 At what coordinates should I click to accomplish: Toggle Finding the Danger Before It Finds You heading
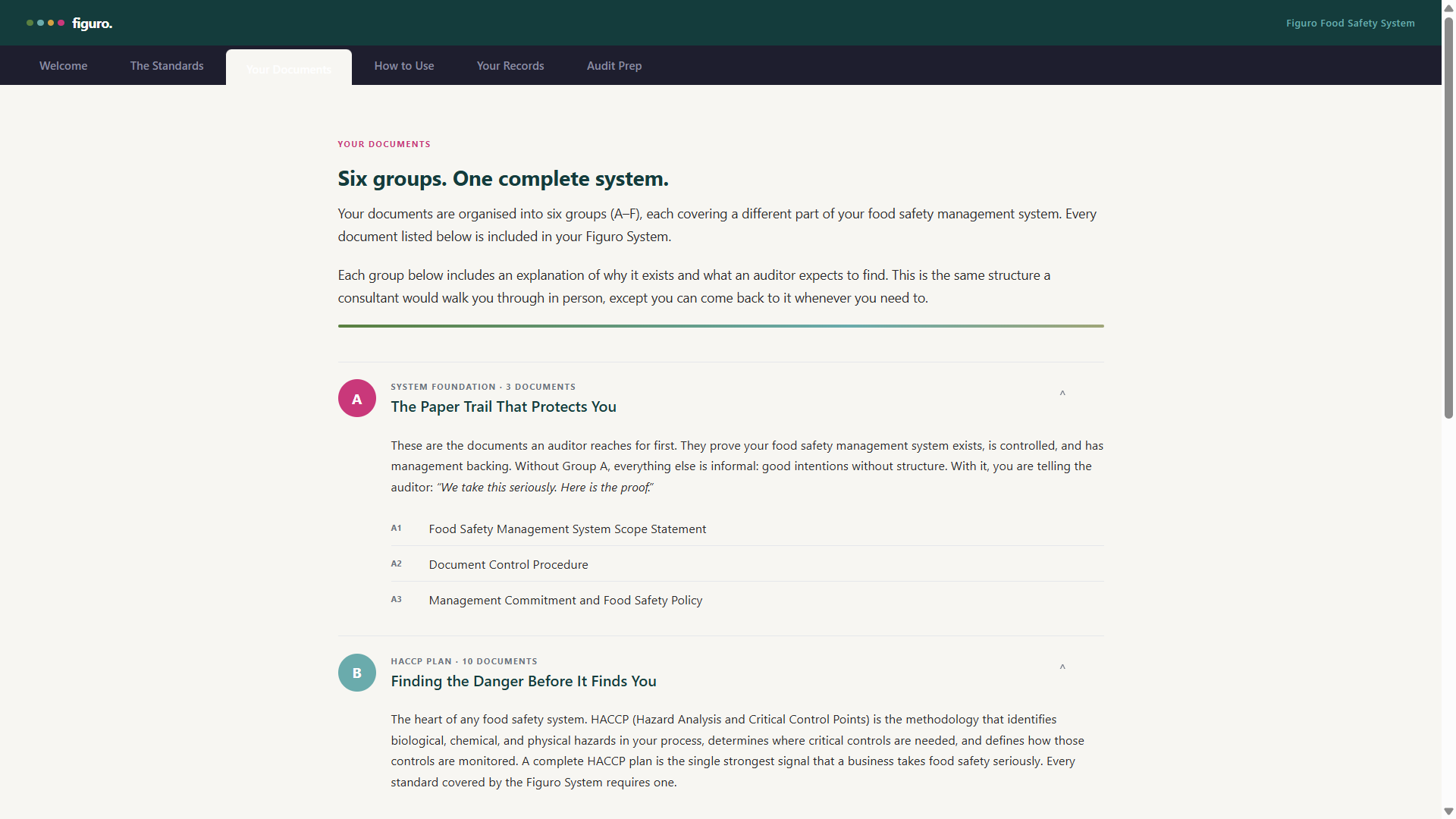click(524, 681)
